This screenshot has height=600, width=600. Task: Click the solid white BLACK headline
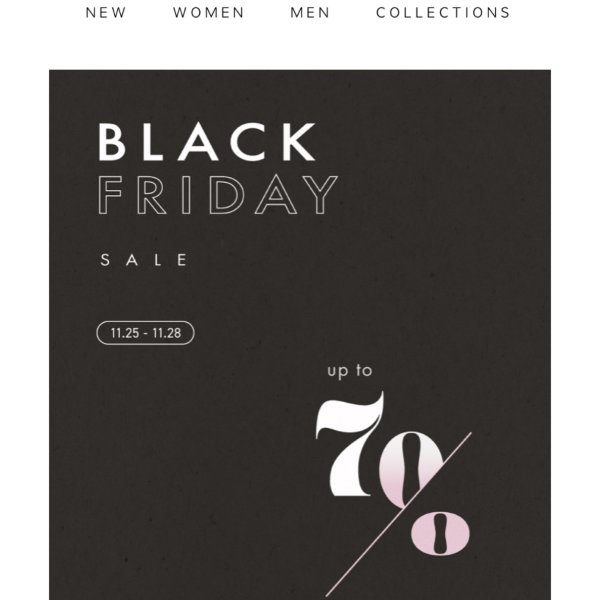pyautogui.click(x=207, y=142)
